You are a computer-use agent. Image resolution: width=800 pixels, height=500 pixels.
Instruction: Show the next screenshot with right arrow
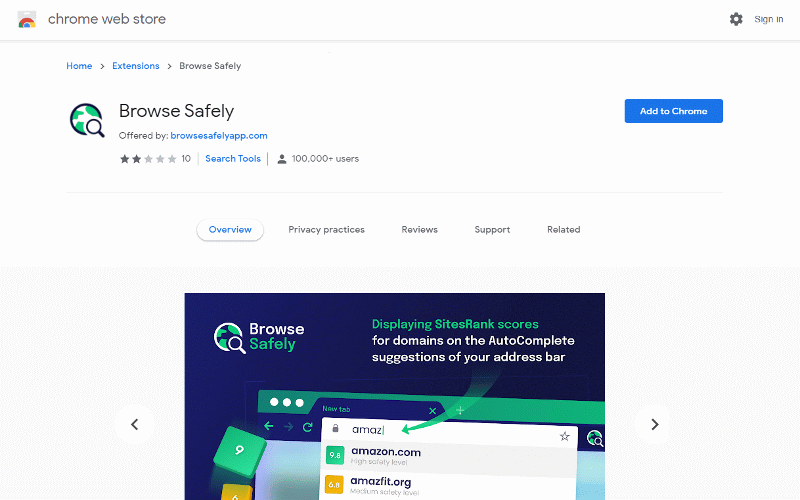[654, 424]
